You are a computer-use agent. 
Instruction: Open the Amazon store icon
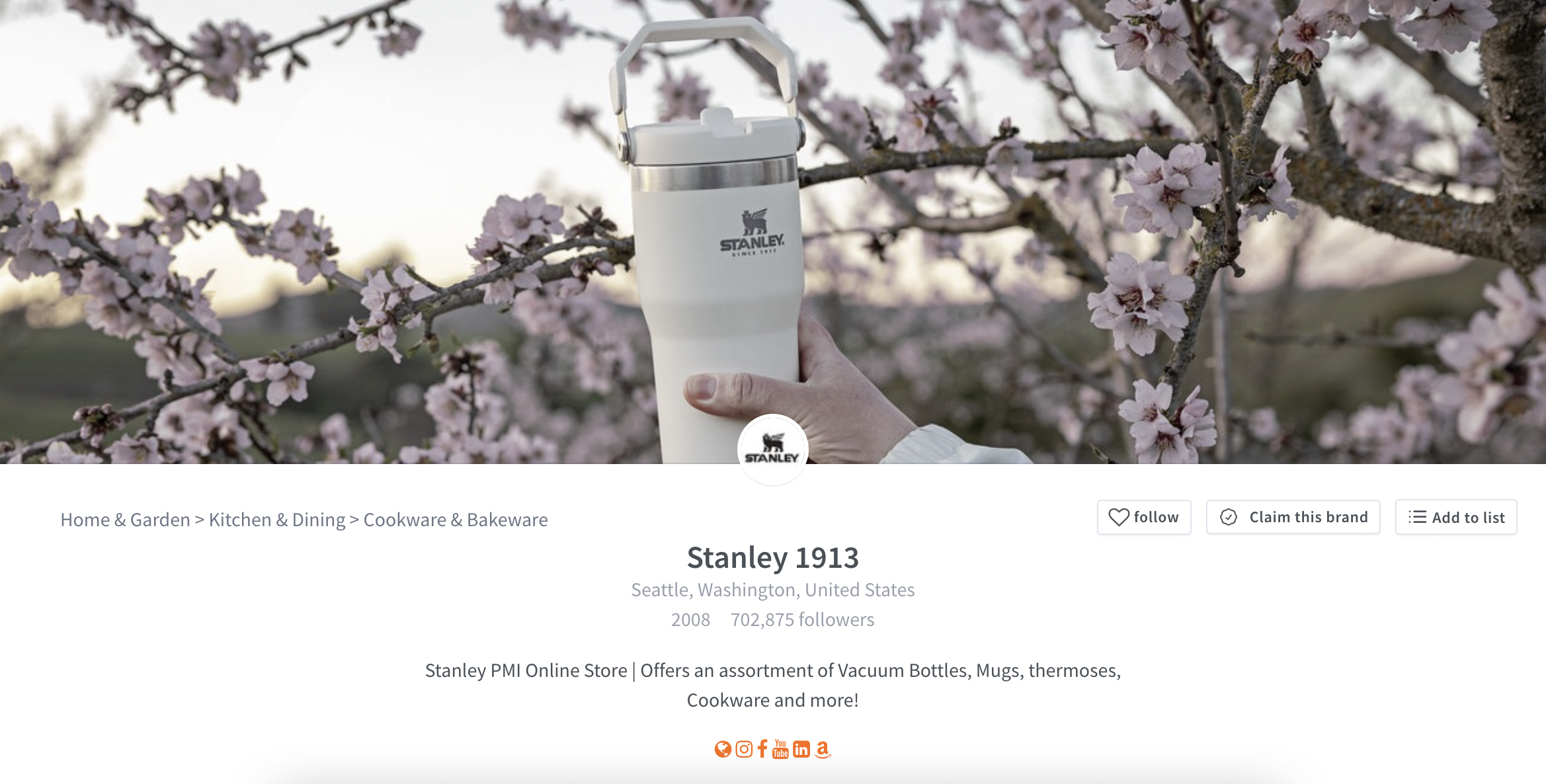[823, 749]
